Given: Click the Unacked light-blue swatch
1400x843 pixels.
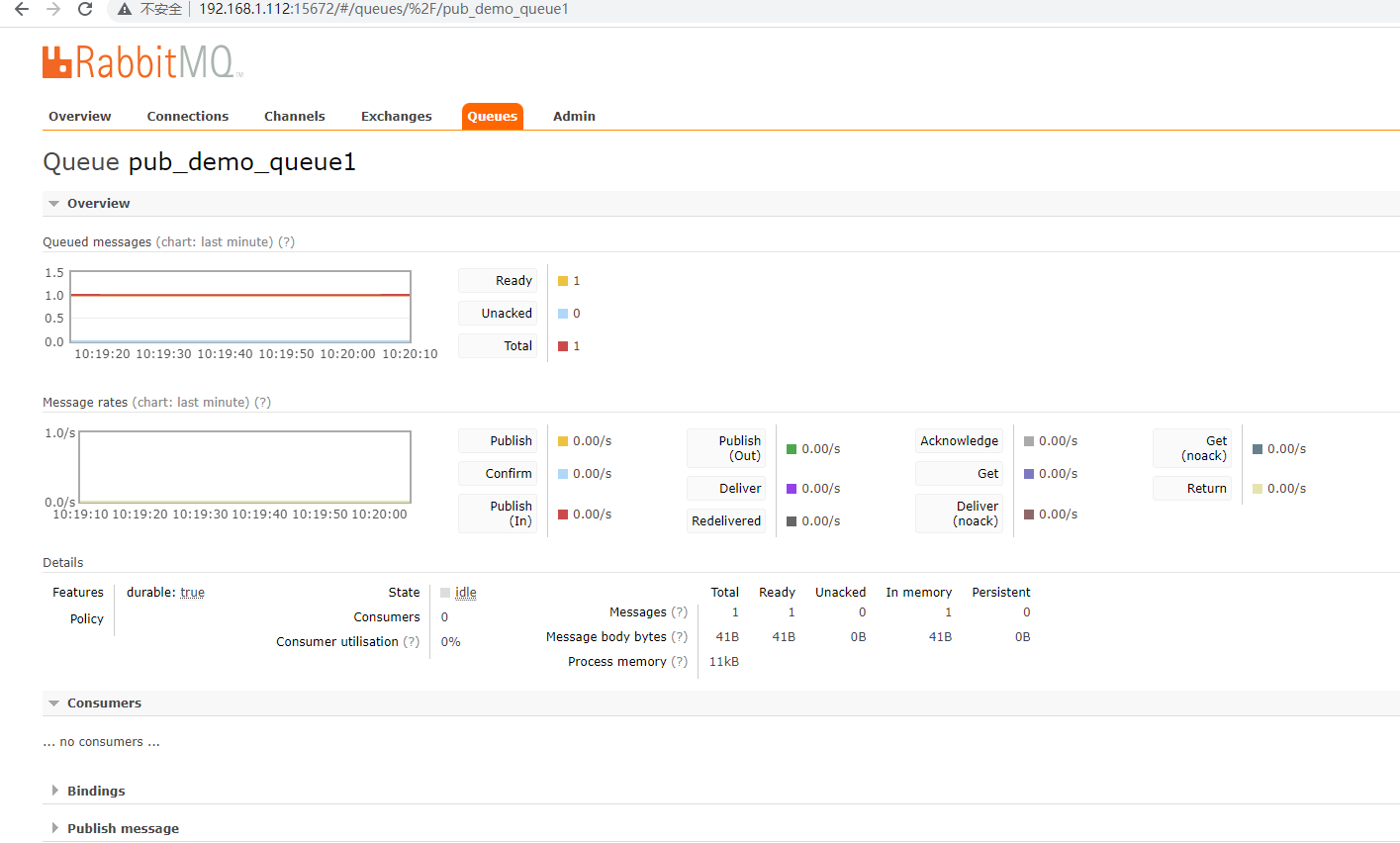Looking at the screenshot, I should click(563, 314).
